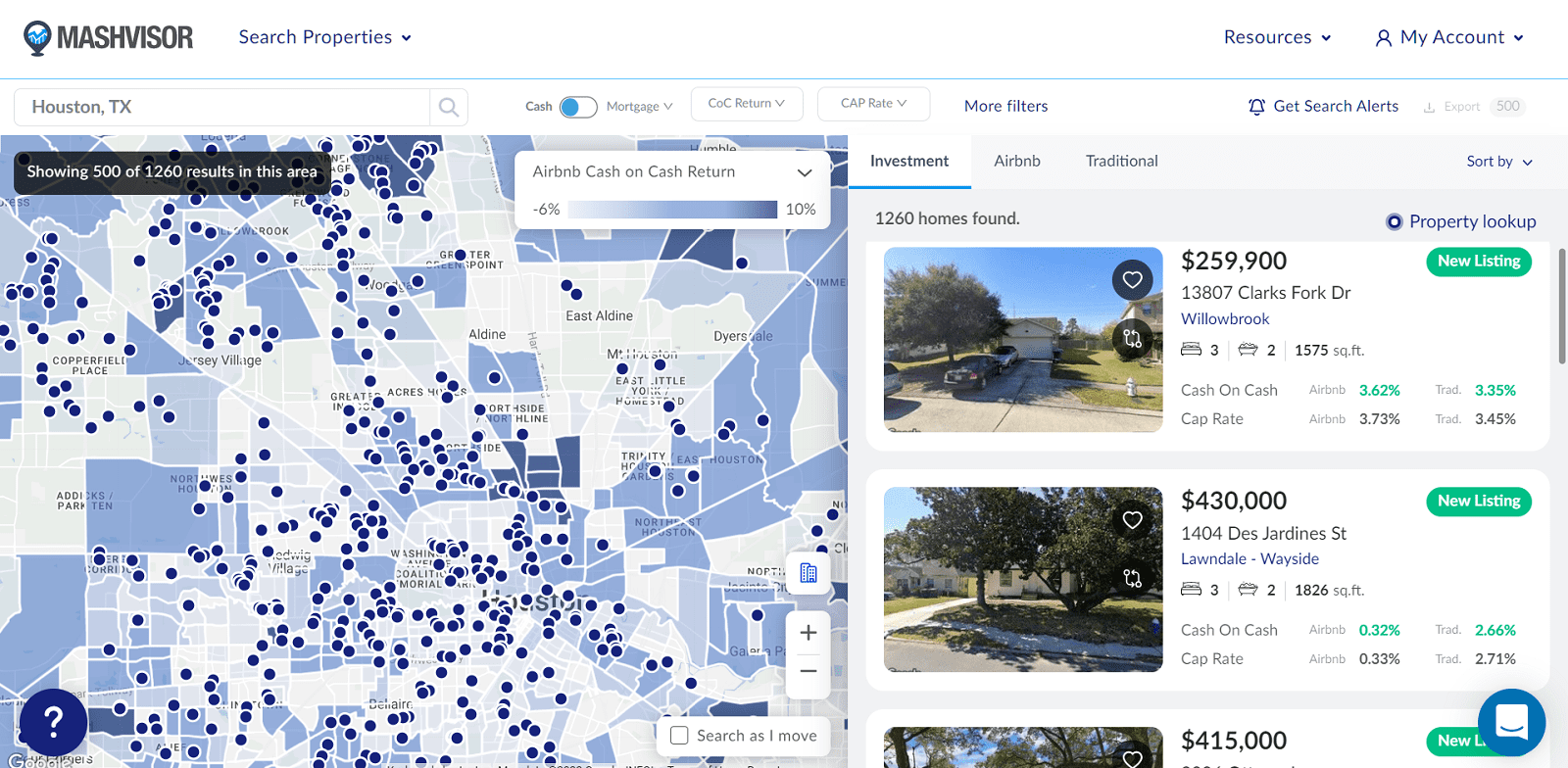Click the search magnifier icon

pyautogui.click(x=449, y=107)
